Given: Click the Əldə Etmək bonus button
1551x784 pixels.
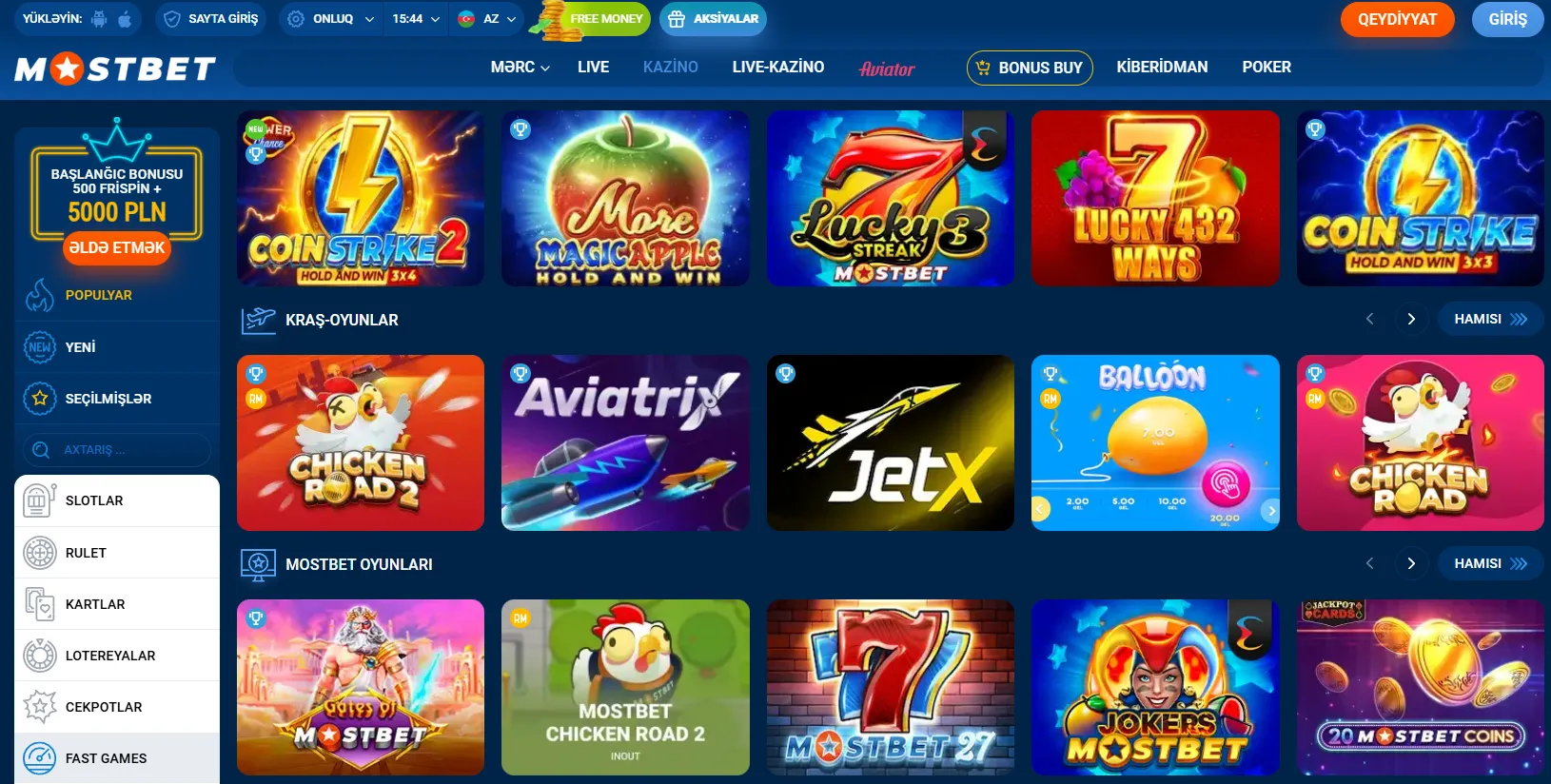Looking at the screenshot, I should click(117, 247).
